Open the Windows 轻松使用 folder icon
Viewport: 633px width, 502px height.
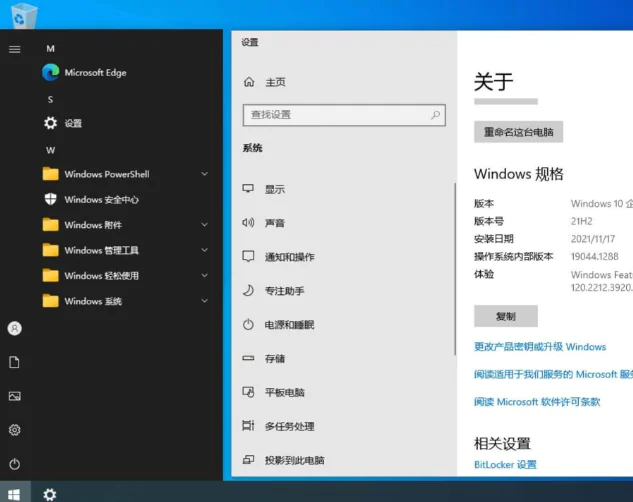[50, 276]
